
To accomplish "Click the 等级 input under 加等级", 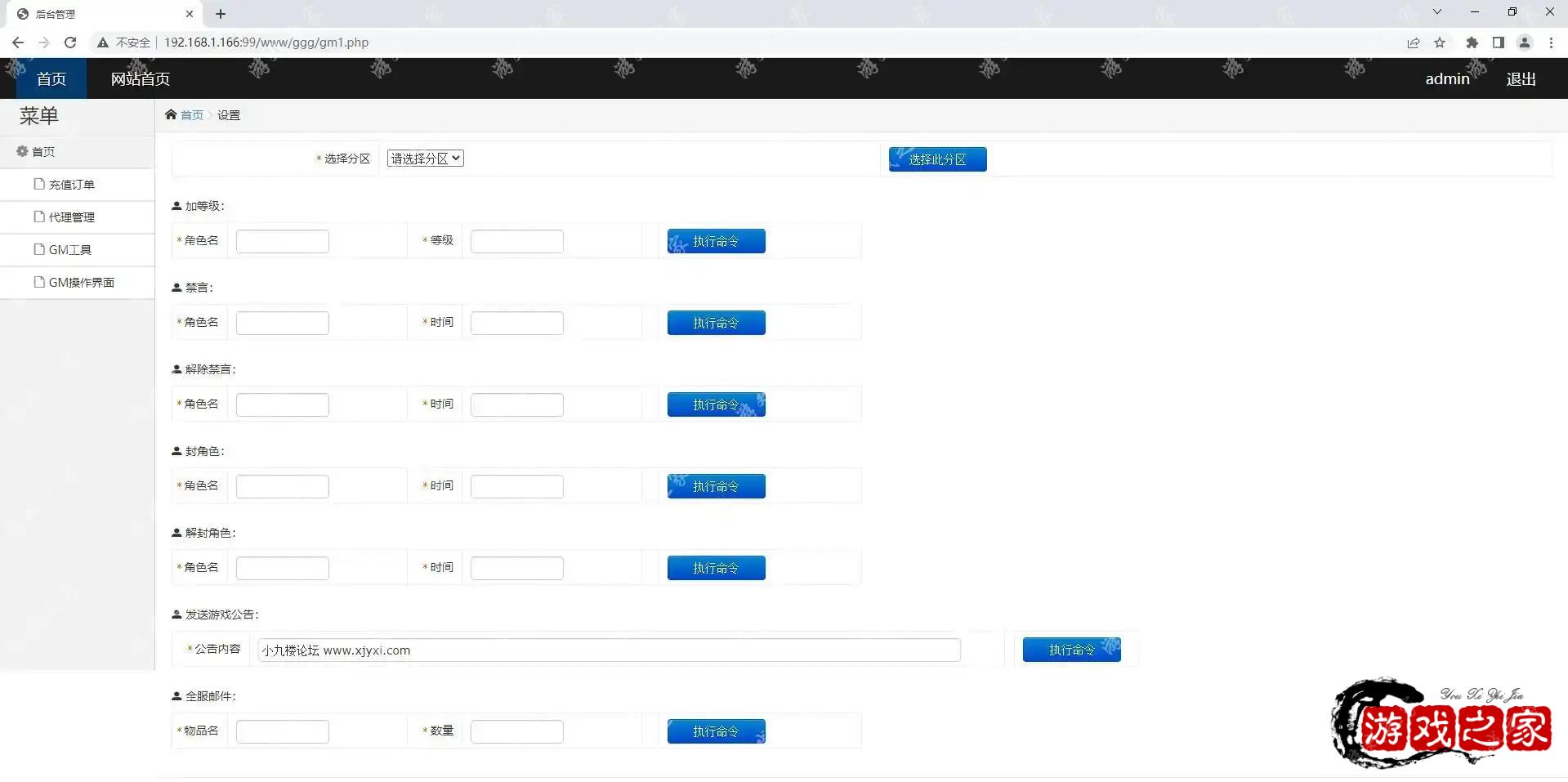I will [516, 241].
